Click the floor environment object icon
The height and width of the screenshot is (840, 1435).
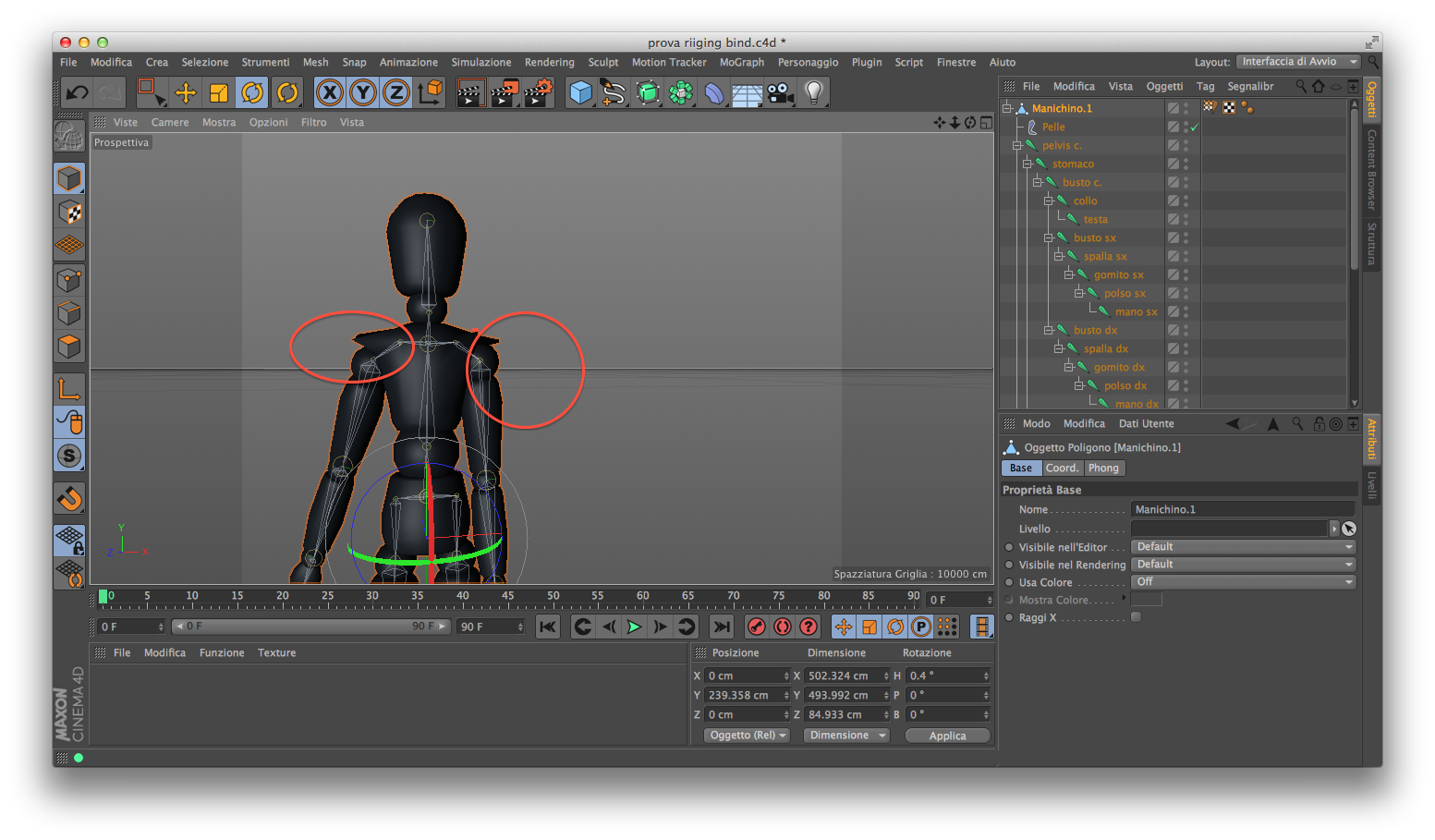[x=747, y=93]
